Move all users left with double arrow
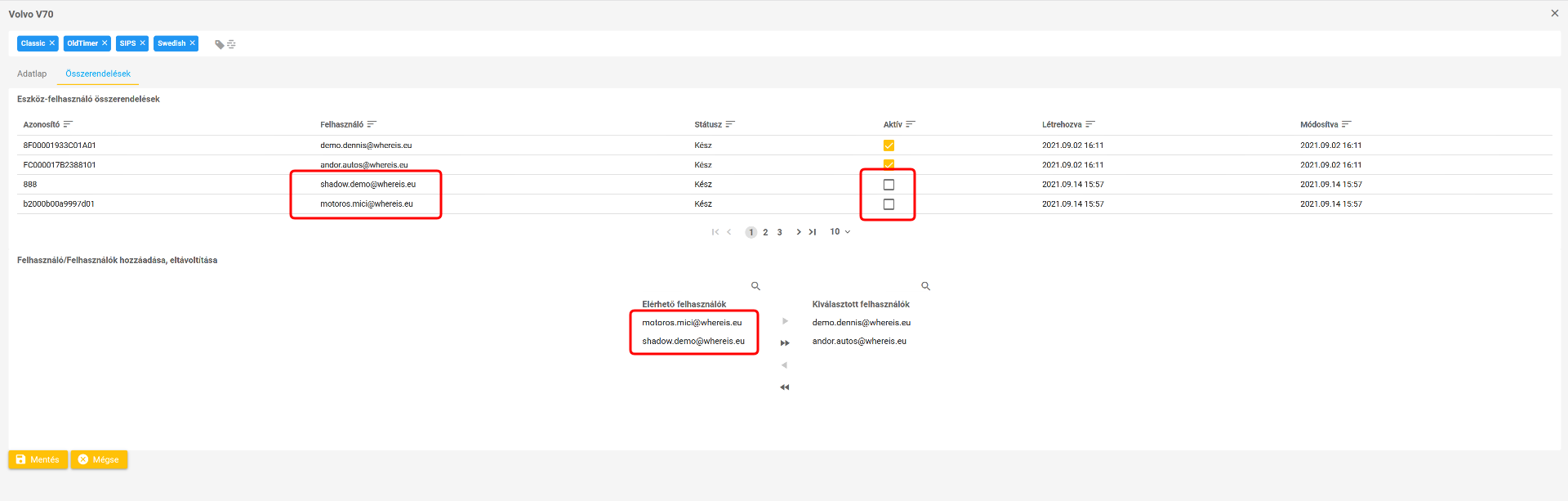This screenshot has height=501, width=1568. (785, 387)
